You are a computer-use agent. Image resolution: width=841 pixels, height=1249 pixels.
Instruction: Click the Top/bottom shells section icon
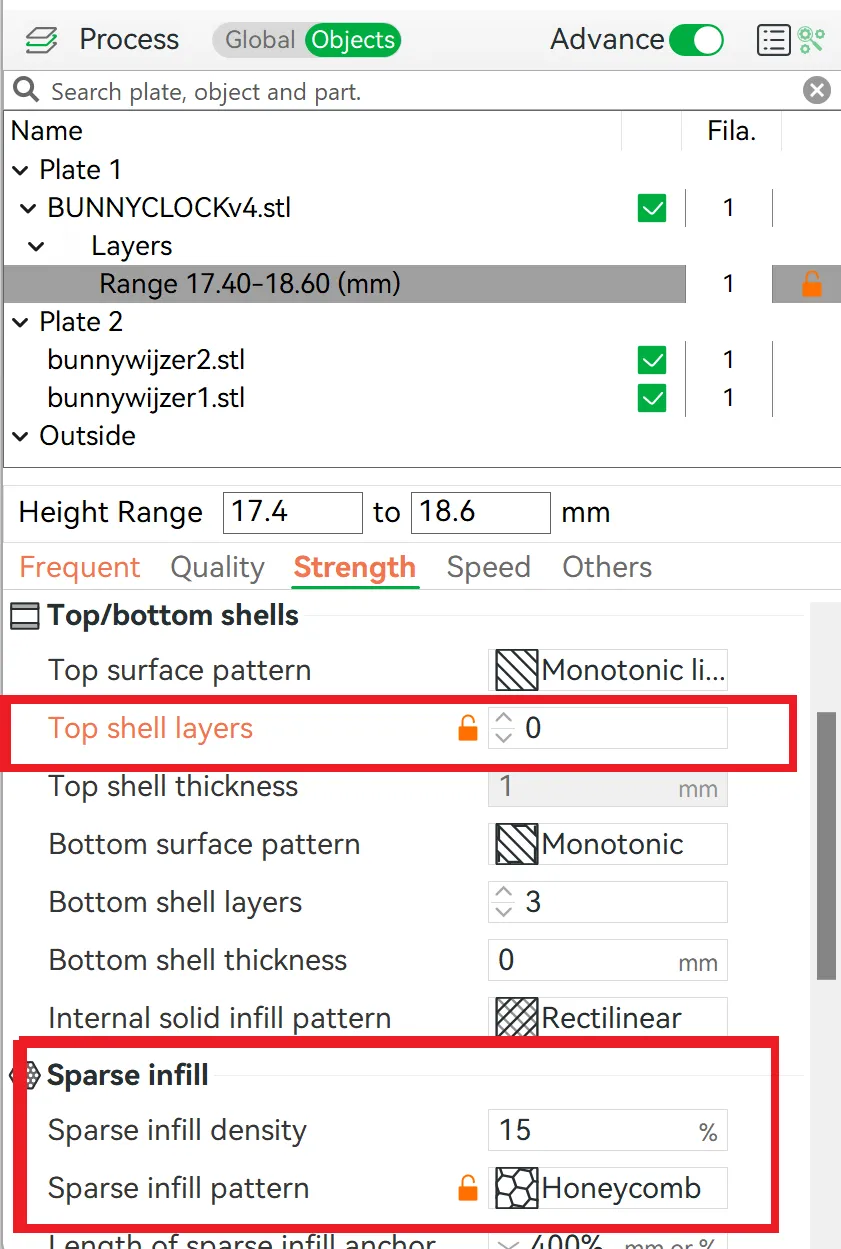[x=24, y=616]
